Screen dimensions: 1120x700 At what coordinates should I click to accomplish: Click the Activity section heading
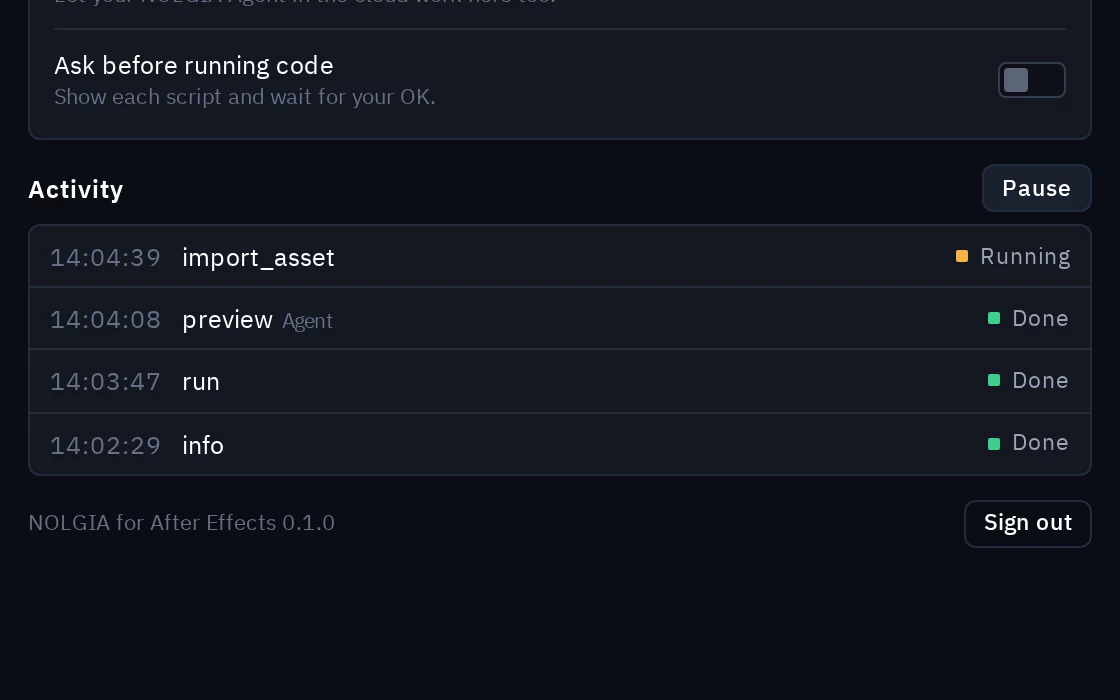click(76, 190)
